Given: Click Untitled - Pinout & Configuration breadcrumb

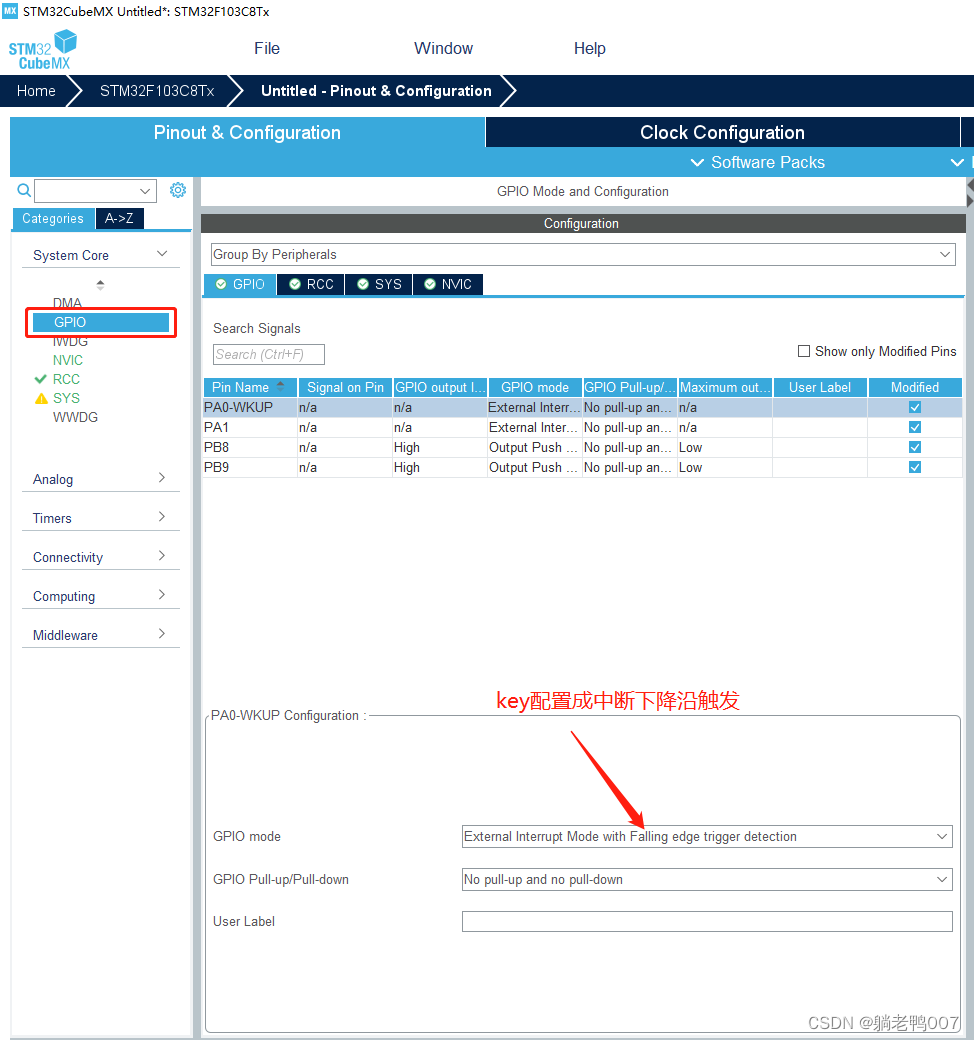Looking at the screenshot, I should tap(376, 91).
